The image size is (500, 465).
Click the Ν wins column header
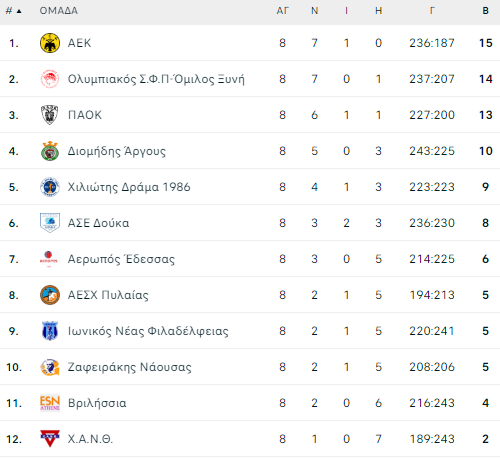pyautogui.click(x=314, y=11)
